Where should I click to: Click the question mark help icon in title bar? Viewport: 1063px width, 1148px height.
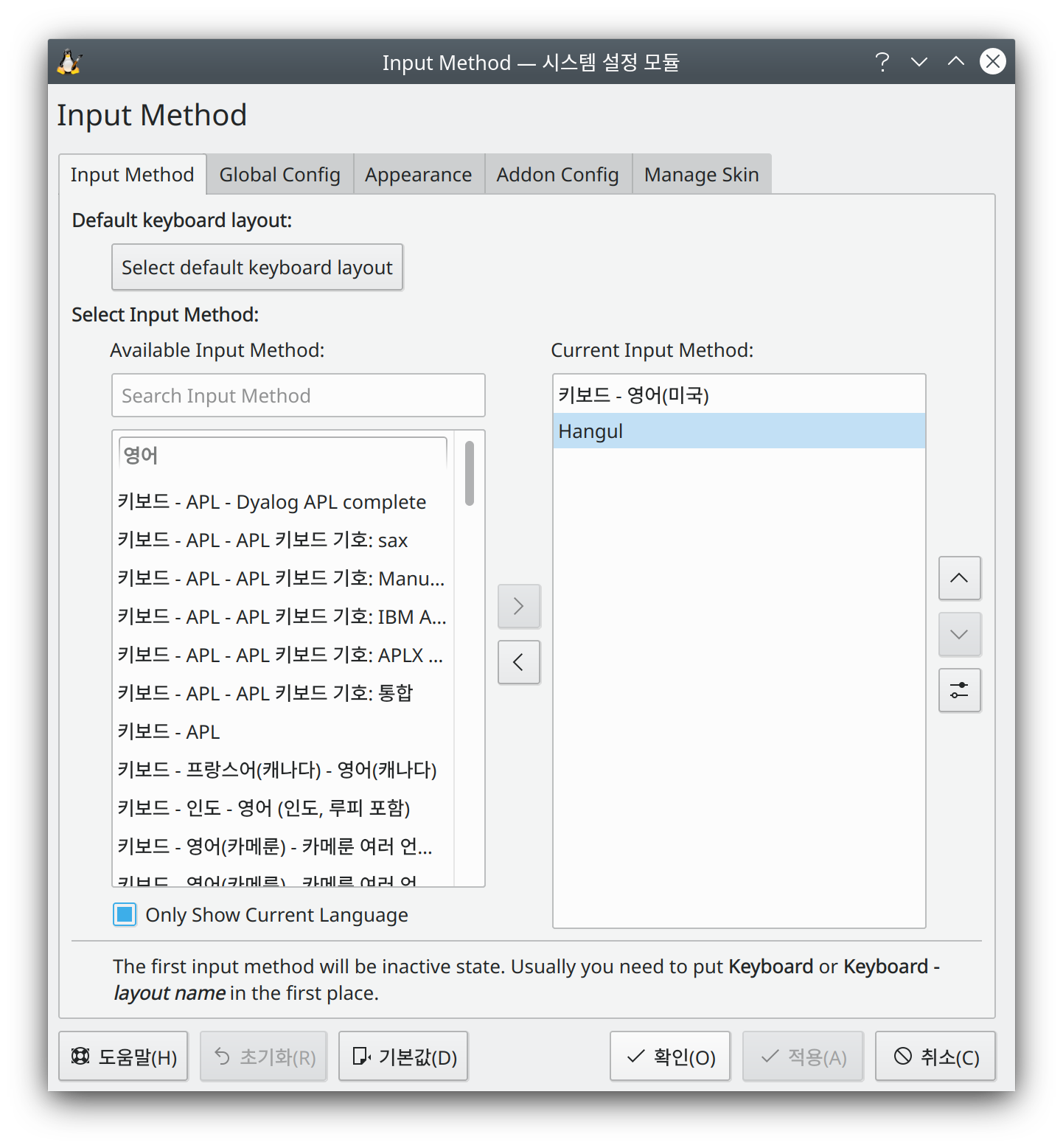coord(882,62)
